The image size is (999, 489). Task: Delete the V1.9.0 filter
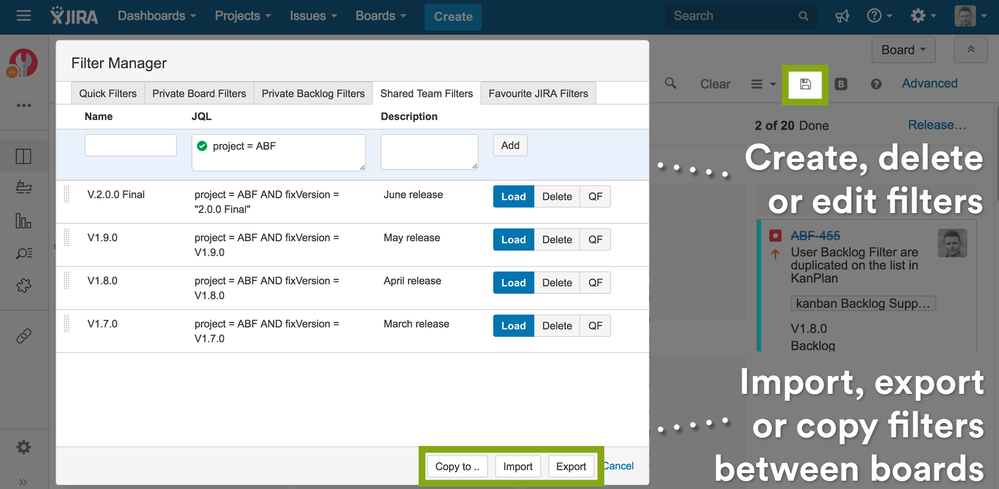557,239
